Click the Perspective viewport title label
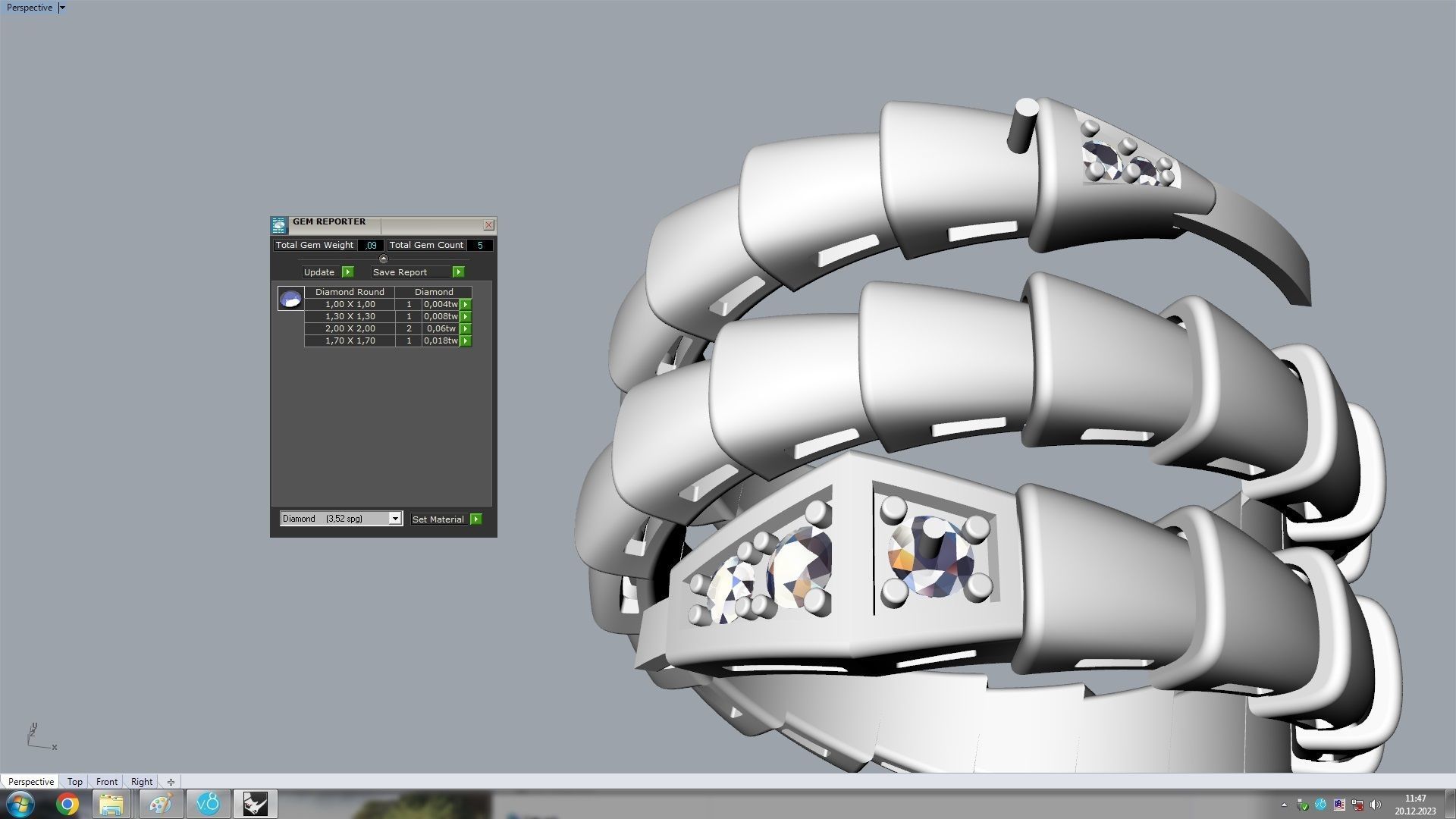1456x819 pixels. point(30,8)
